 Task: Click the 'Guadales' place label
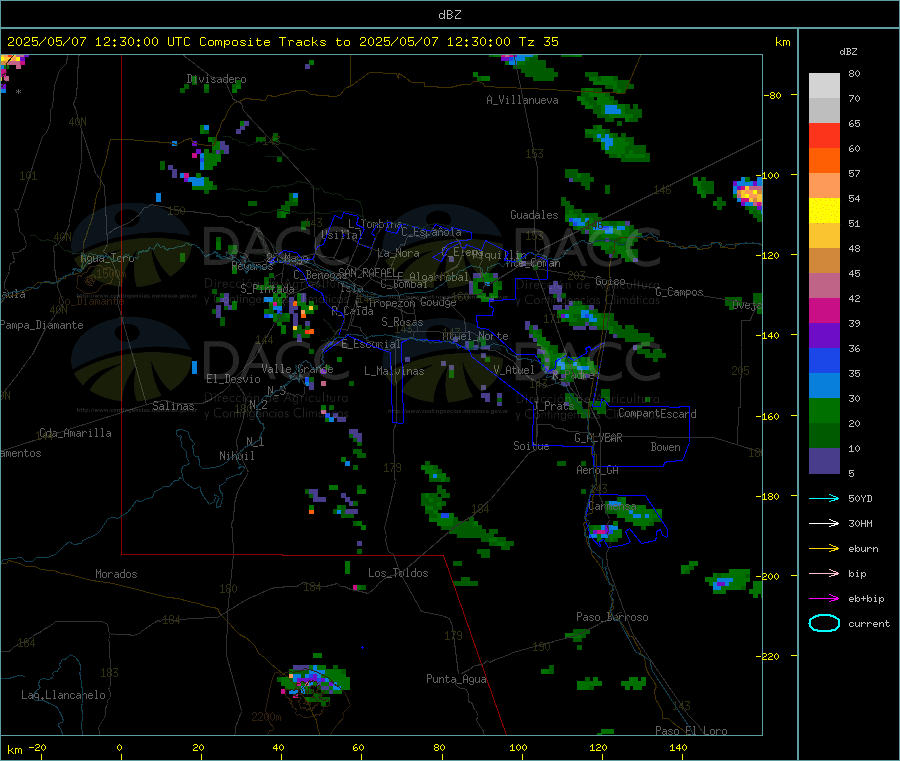(x=534, y=215)
